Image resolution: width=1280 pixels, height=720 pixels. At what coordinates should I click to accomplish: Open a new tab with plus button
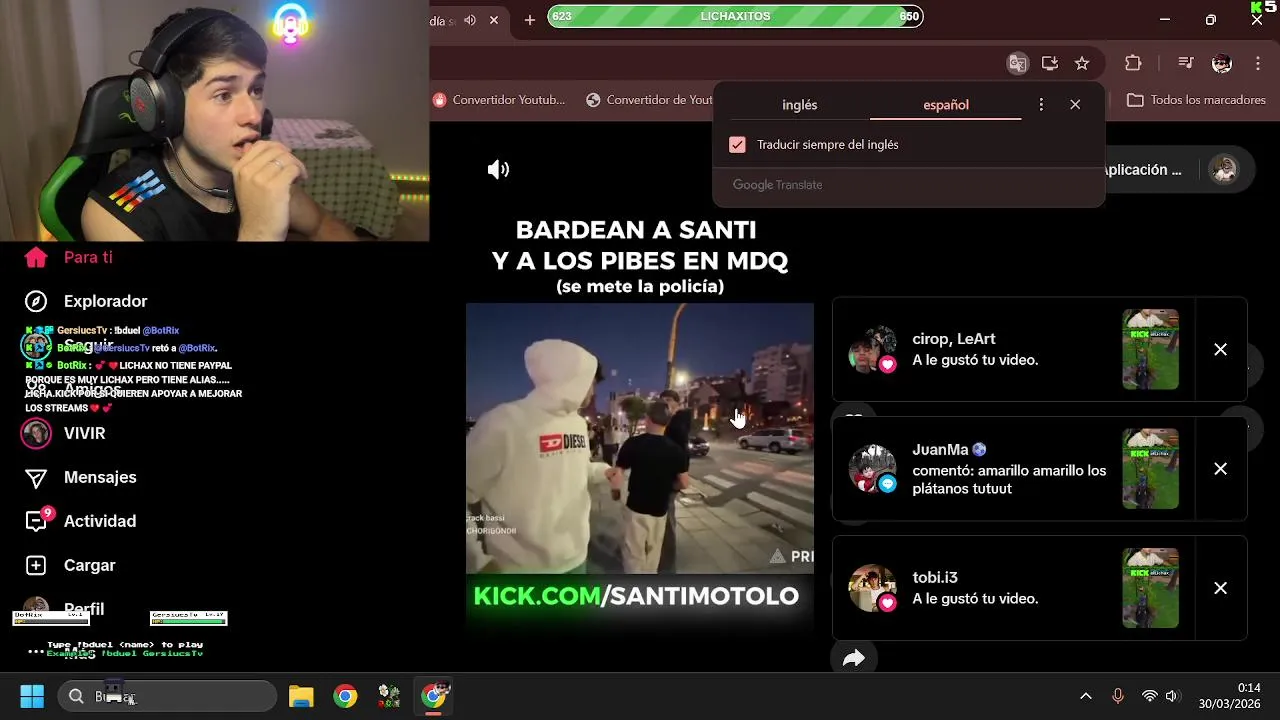click(530, 20)
